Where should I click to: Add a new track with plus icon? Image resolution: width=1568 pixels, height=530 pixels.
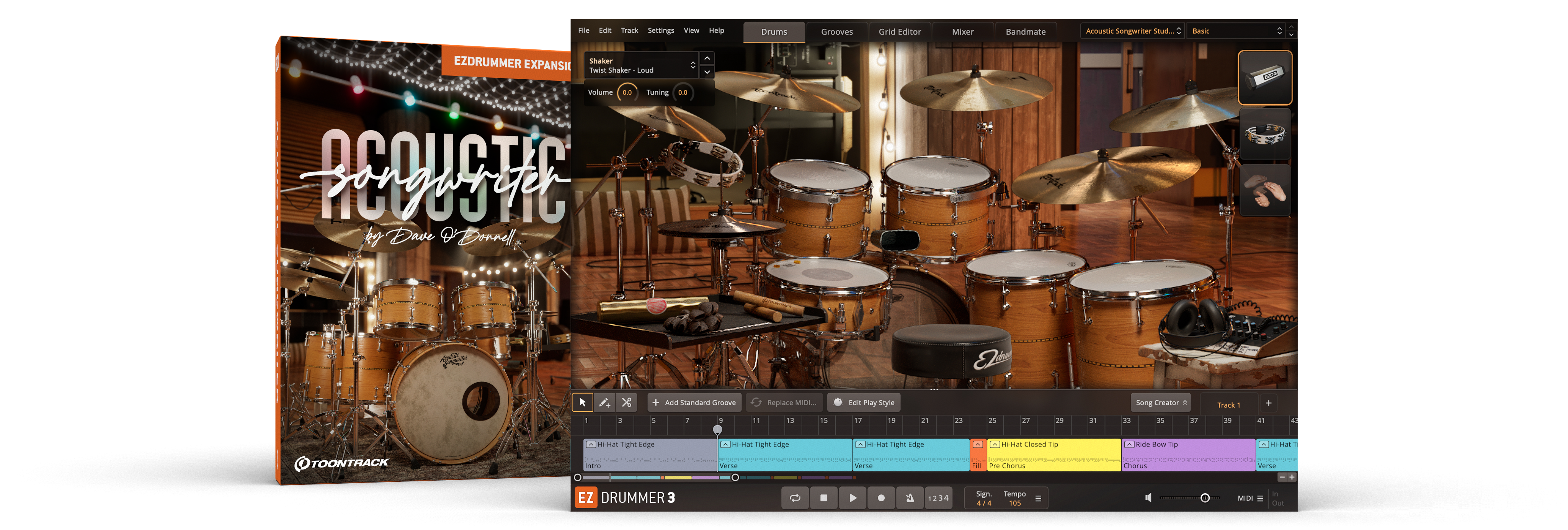1269,403
